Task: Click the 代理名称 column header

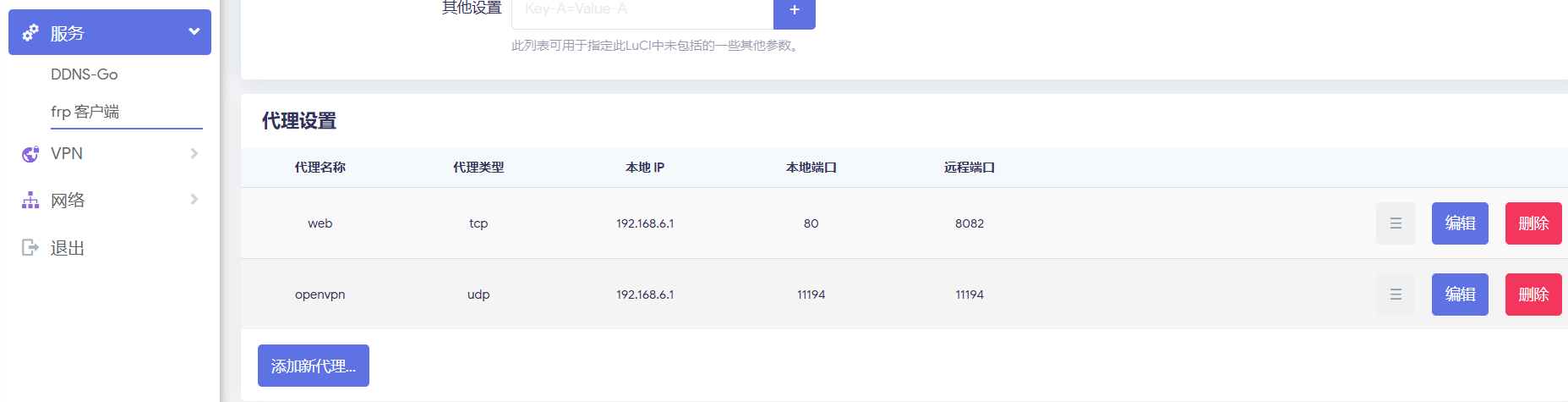Action: pyautogui.click(x=320, y=168)
